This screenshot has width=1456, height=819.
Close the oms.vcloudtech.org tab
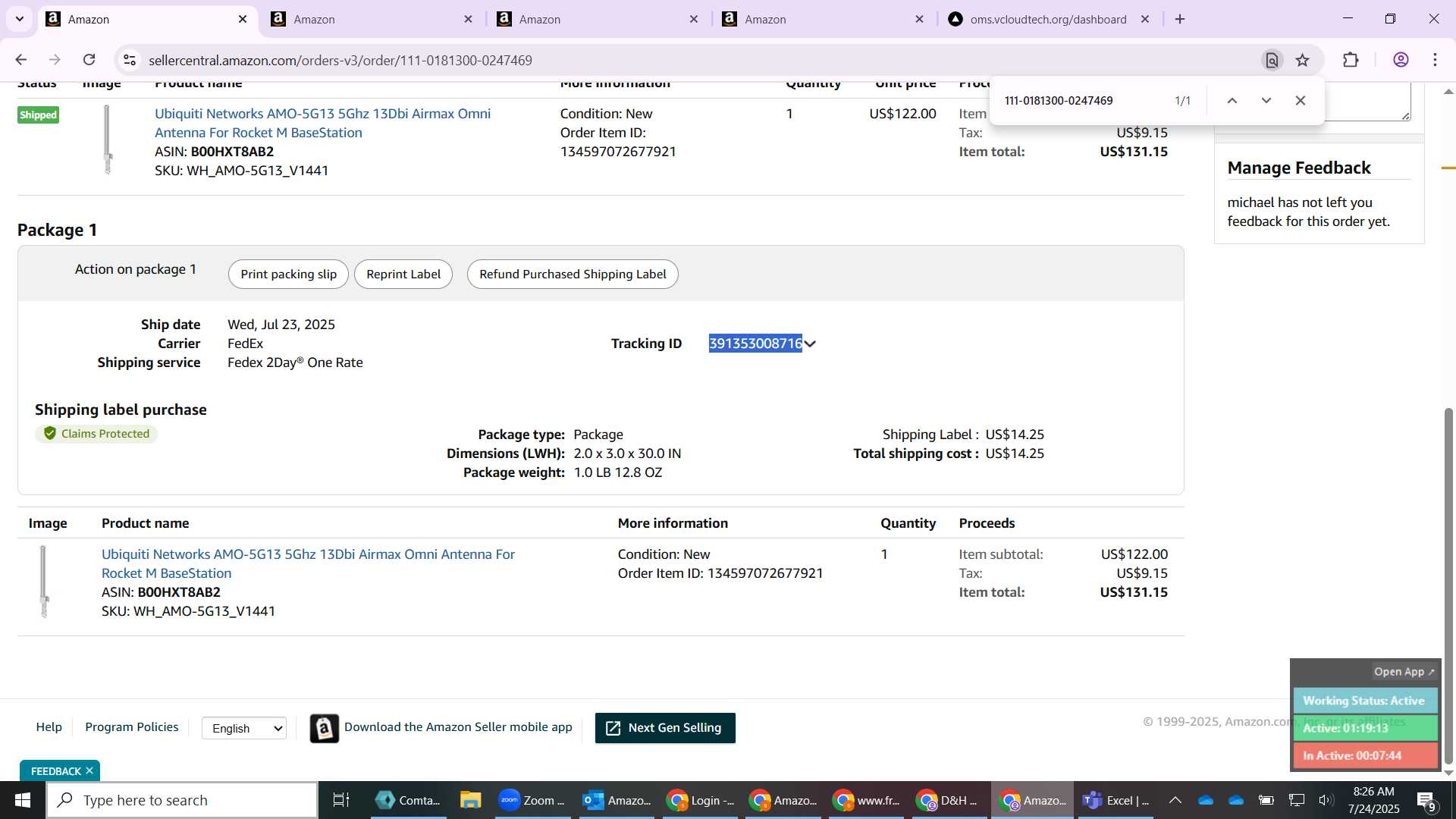pyautogui.click(x=1145, y=19)
